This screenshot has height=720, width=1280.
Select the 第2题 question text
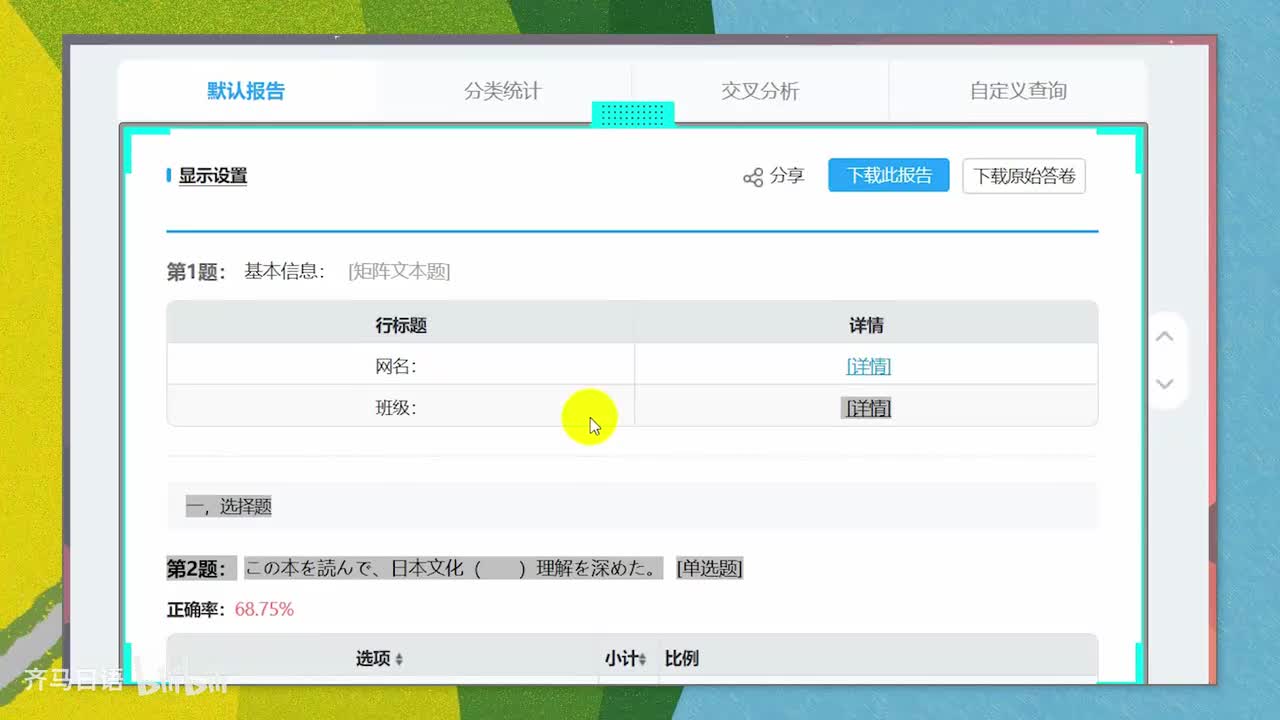point(454,569)
